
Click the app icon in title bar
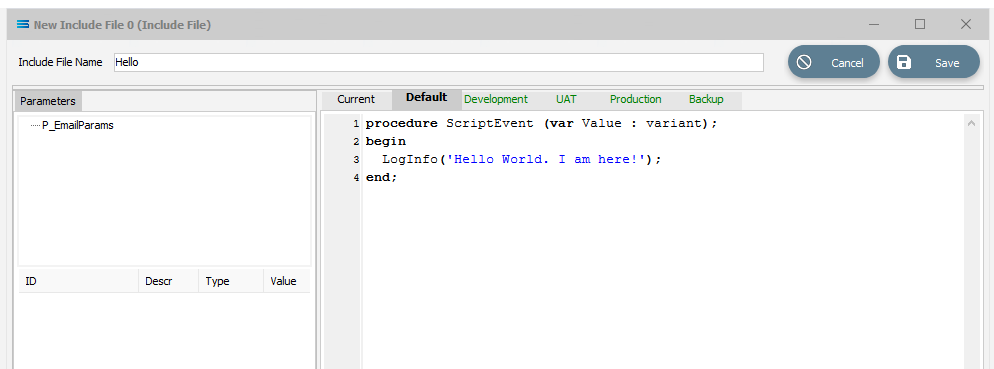23,25
